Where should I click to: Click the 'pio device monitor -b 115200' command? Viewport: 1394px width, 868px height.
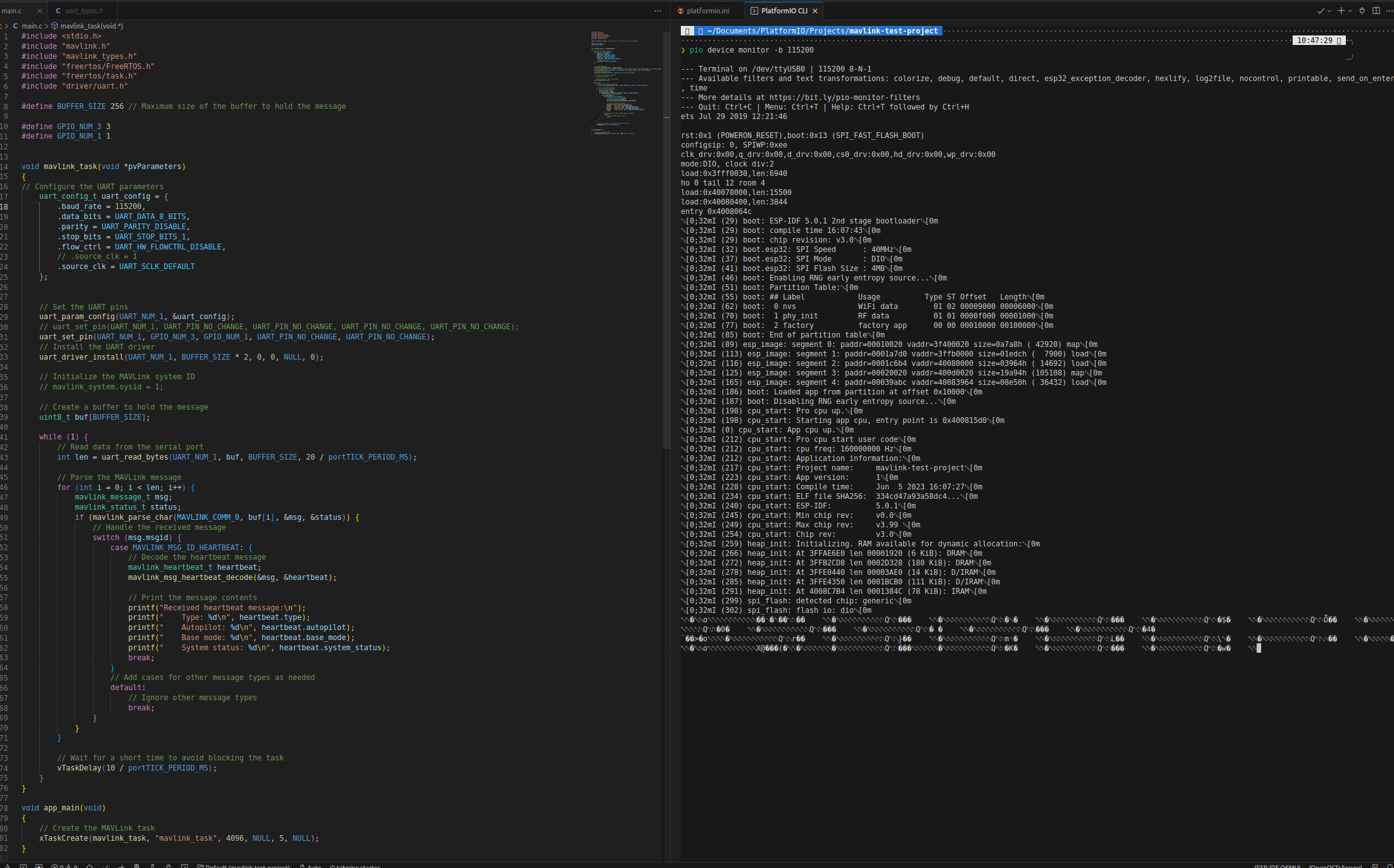coord(752,50)
